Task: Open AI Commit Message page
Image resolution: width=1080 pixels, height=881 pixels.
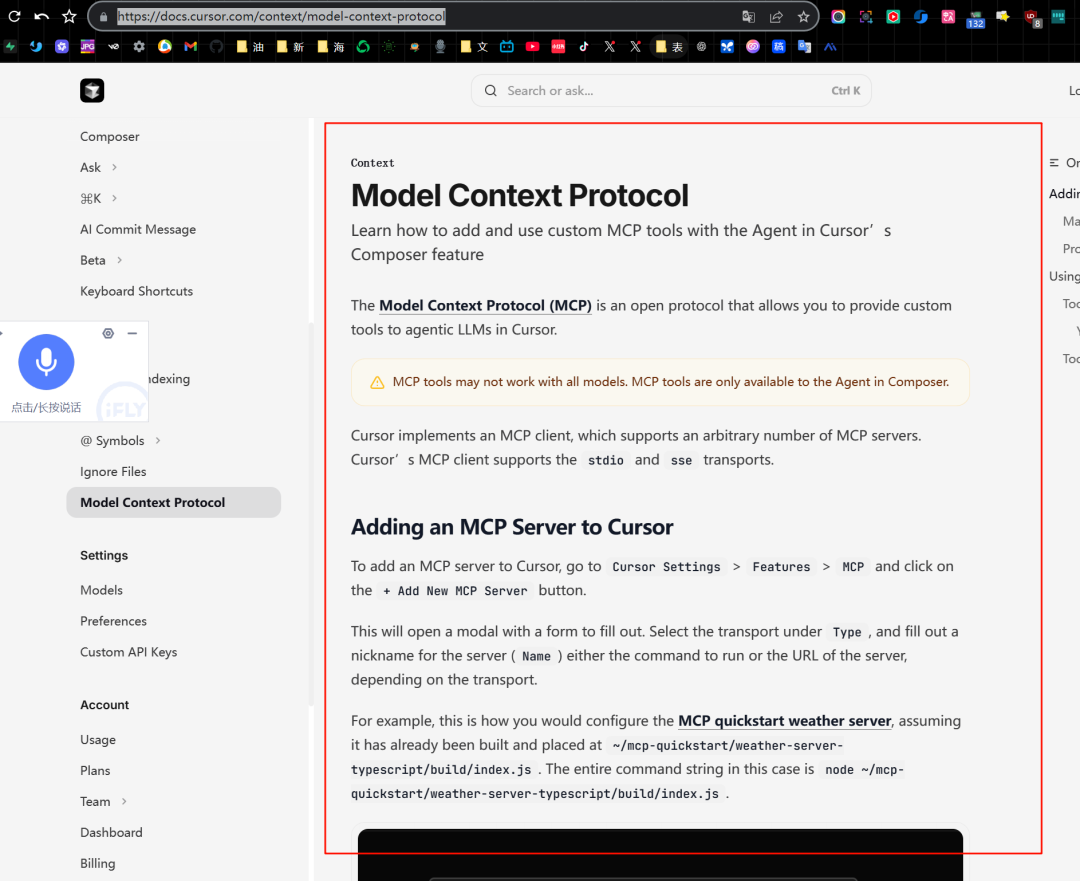Action: [x=138, y=229]
